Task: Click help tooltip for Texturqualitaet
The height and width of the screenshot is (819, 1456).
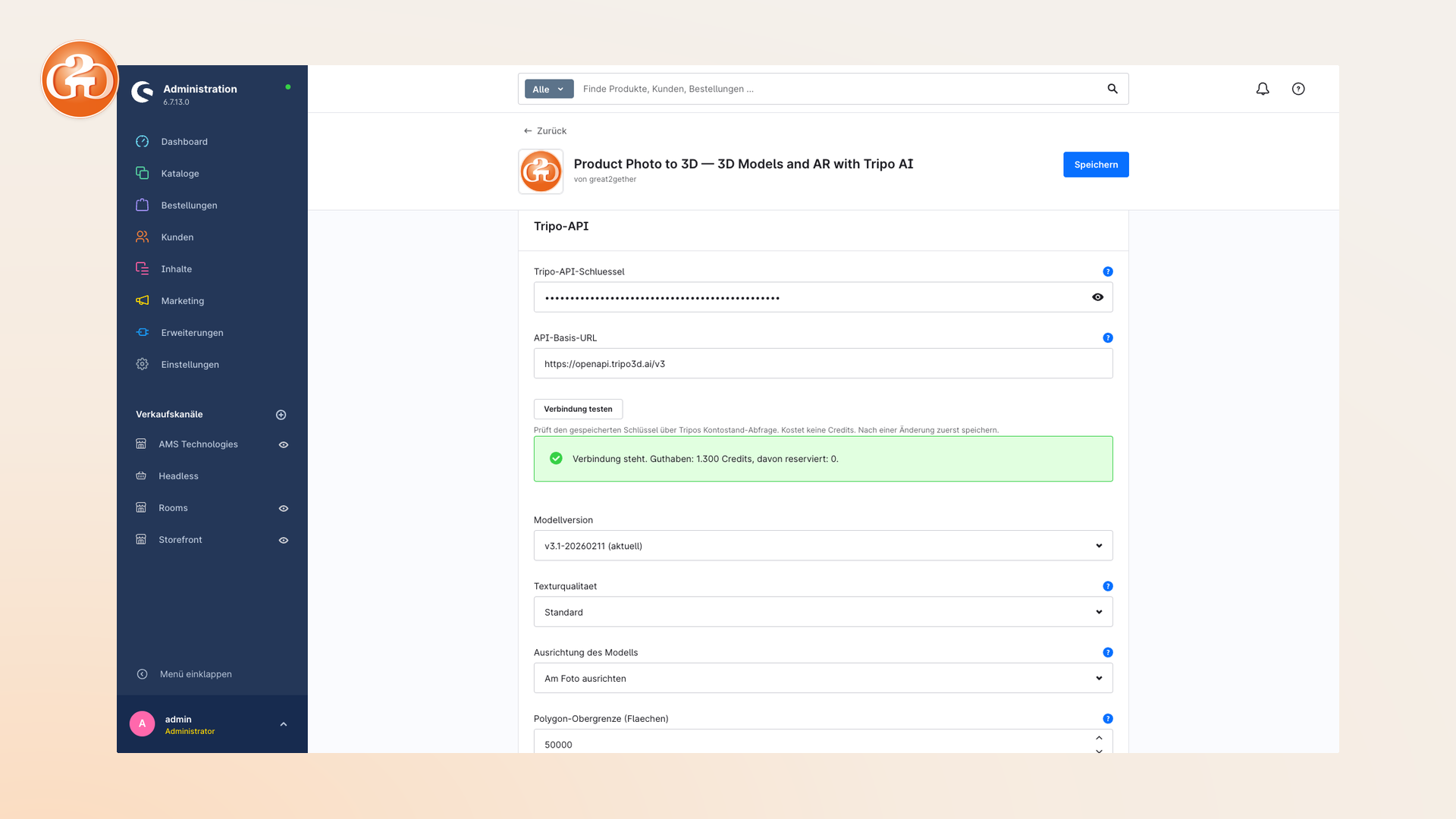Action: click(x=1108, y=586)
